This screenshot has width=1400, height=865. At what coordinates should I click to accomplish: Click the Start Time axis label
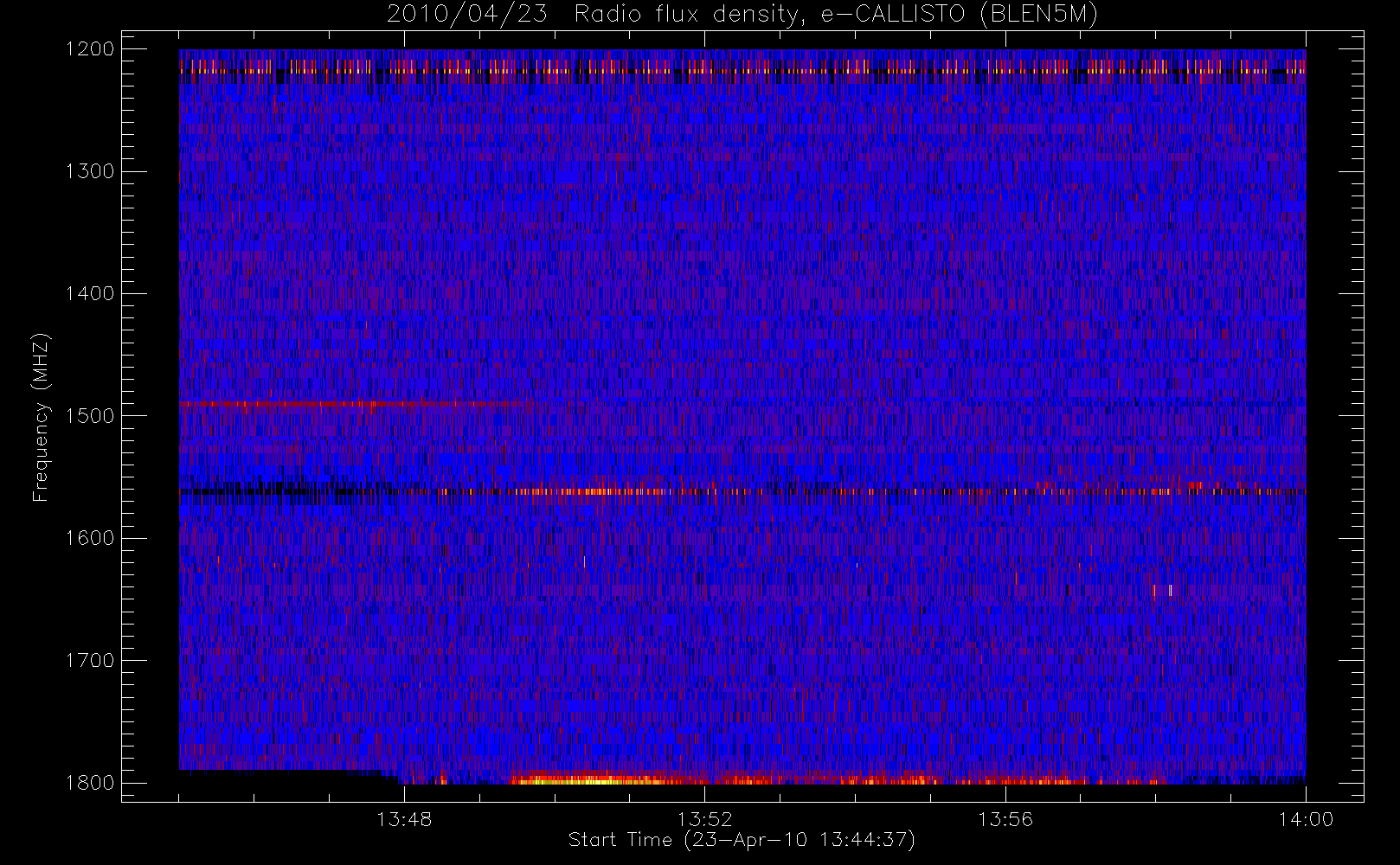tap(742, 840)
